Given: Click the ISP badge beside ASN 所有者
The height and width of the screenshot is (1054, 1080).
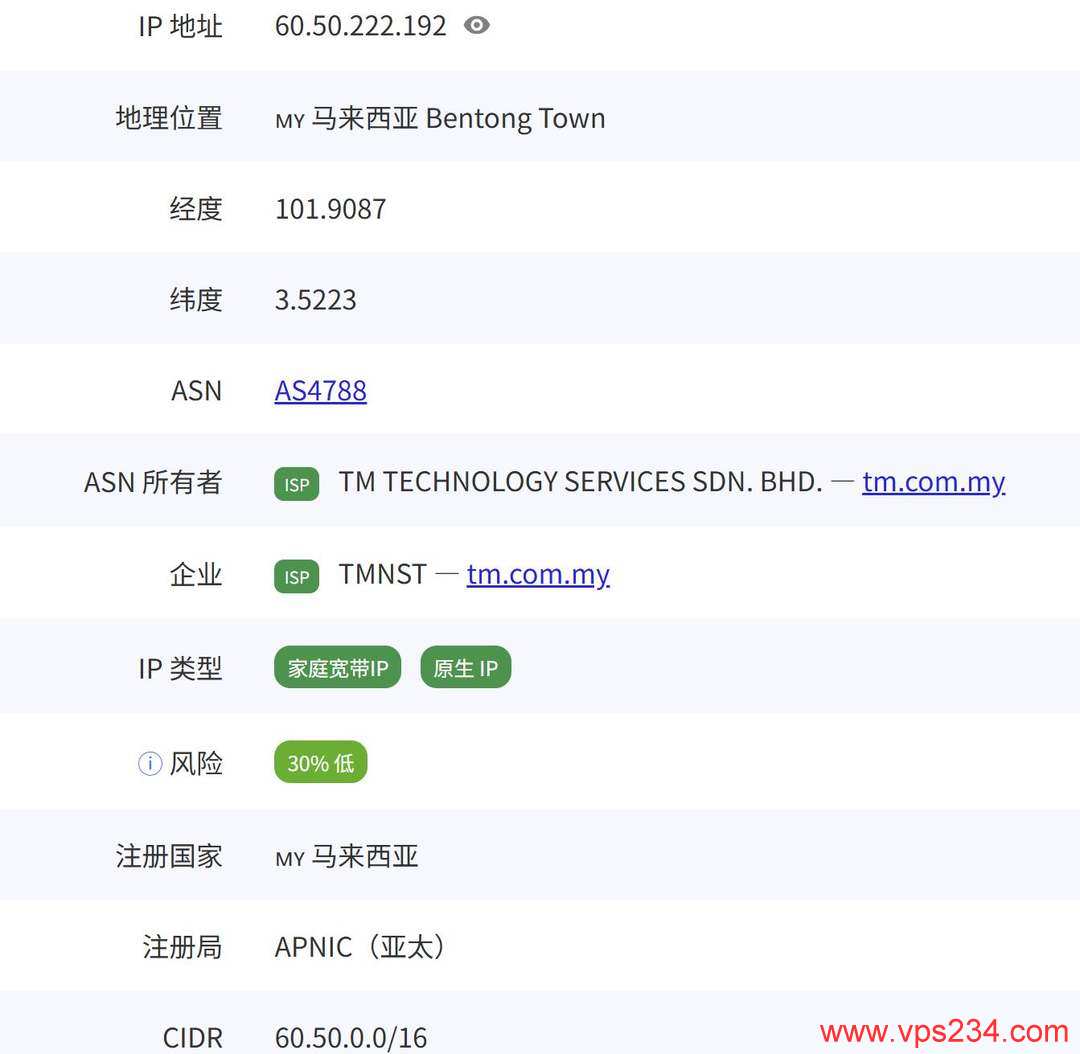Looking at the screenshot, I should (x=295, y=483).
